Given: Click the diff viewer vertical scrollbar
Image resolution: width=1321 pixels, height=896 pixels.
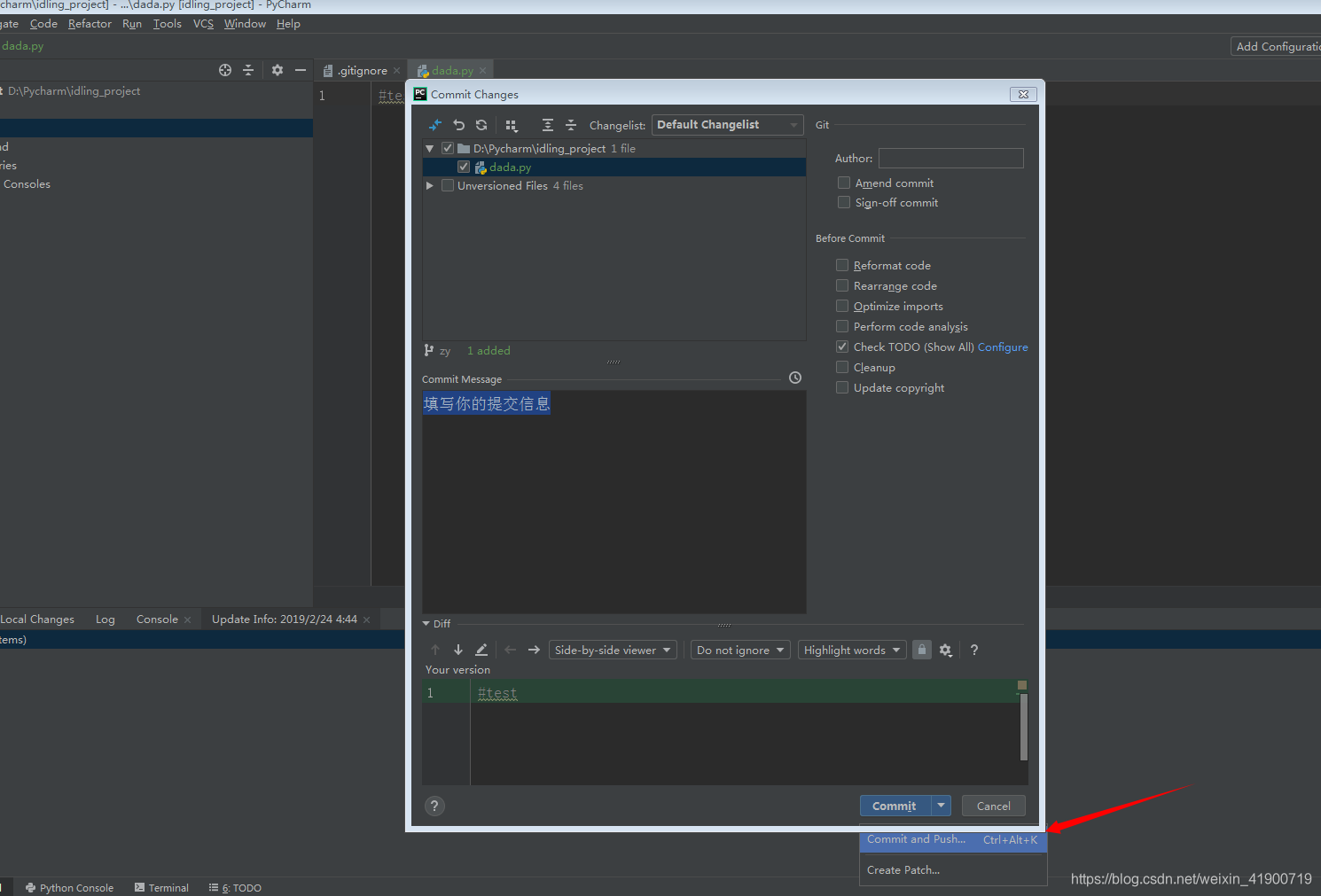Looking at the screenshot, I should (x=1023, y=727).
